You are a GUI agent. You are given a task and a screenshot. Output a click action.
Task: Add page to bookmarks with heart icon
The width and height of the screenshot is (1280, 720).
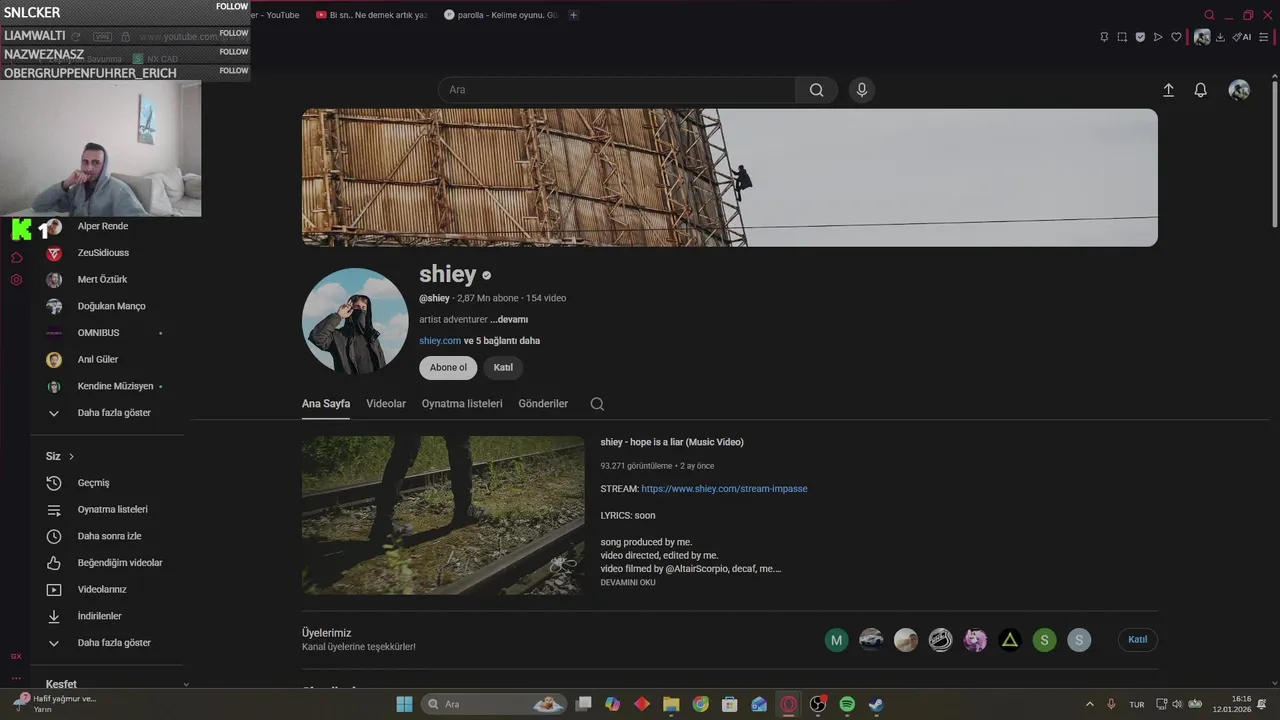click(x=1176, y=37)
